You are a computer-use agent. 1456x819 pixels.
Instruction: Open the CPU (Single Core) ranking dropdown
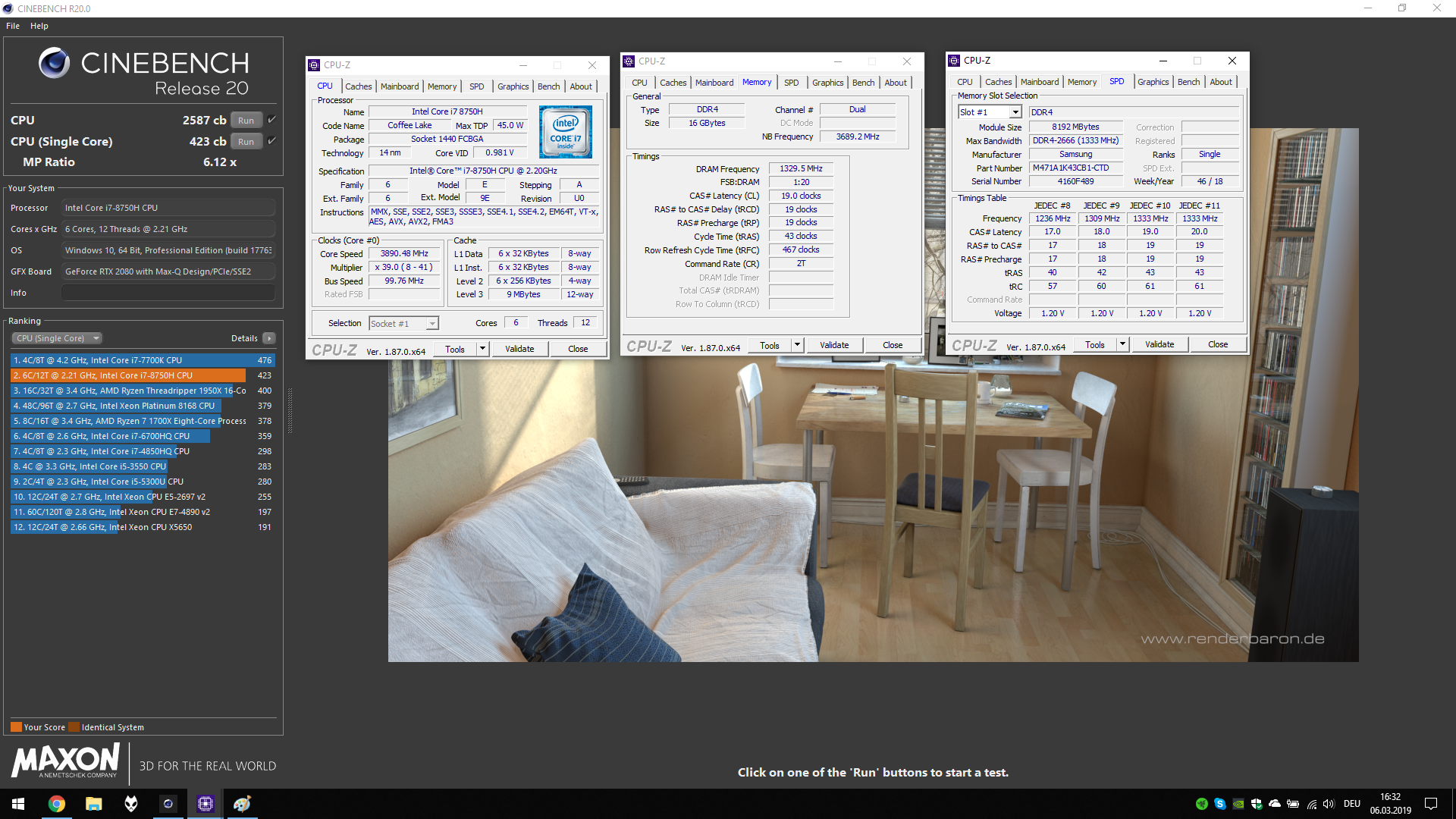click(x=57, y=338)
